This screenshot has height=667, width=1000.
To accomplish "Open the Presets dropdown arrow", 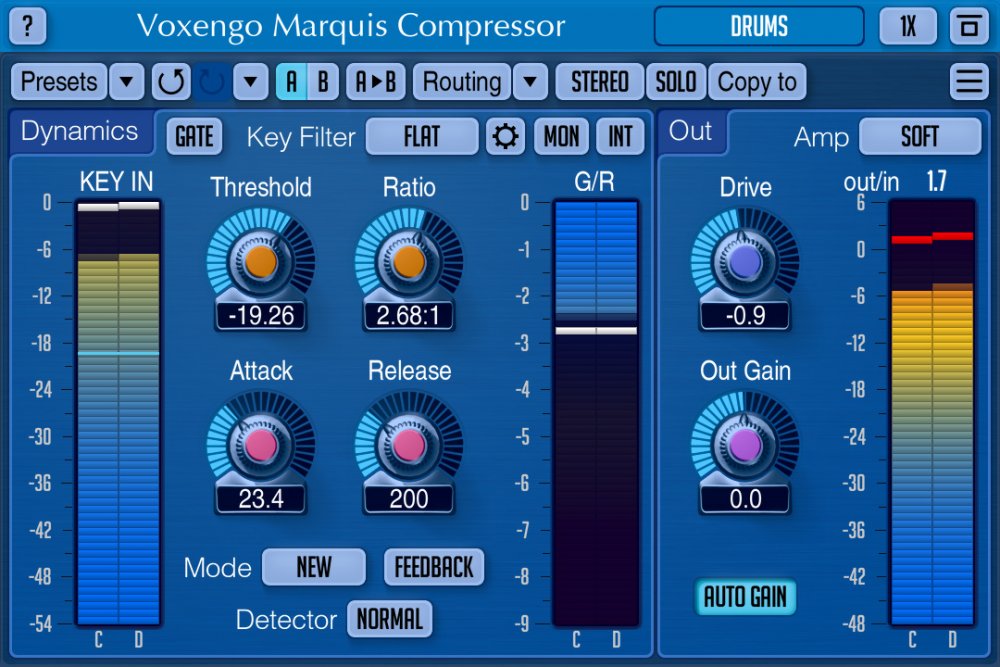I will coord(126,82).
